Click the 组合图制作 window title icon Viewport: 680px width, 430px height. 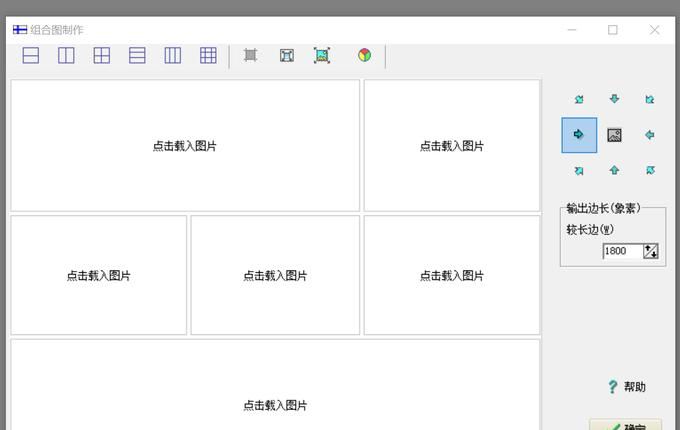(20, 29)
